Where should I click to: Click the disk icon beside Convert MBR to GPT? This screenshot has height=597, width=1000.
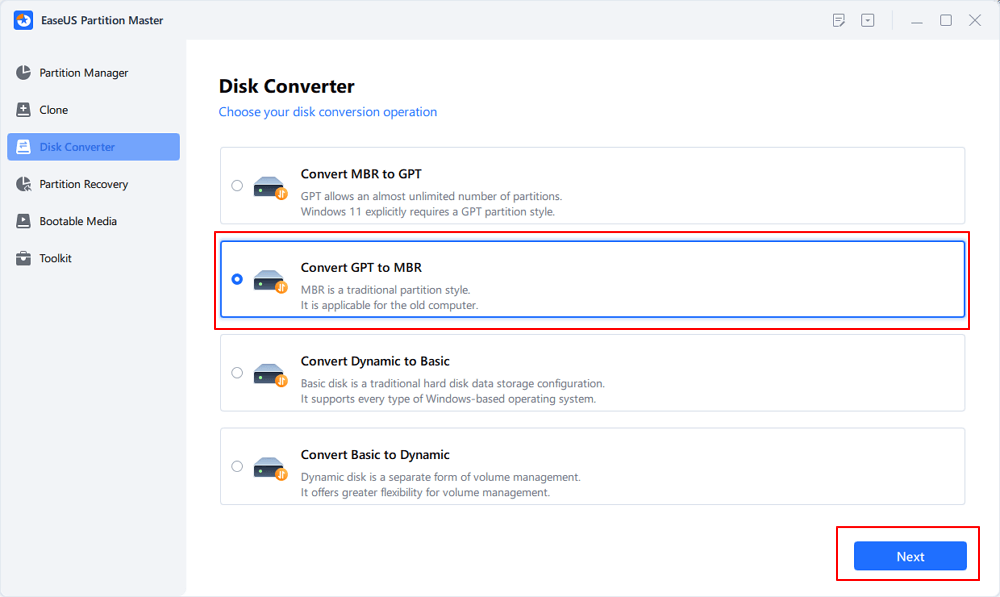[269, 186]
